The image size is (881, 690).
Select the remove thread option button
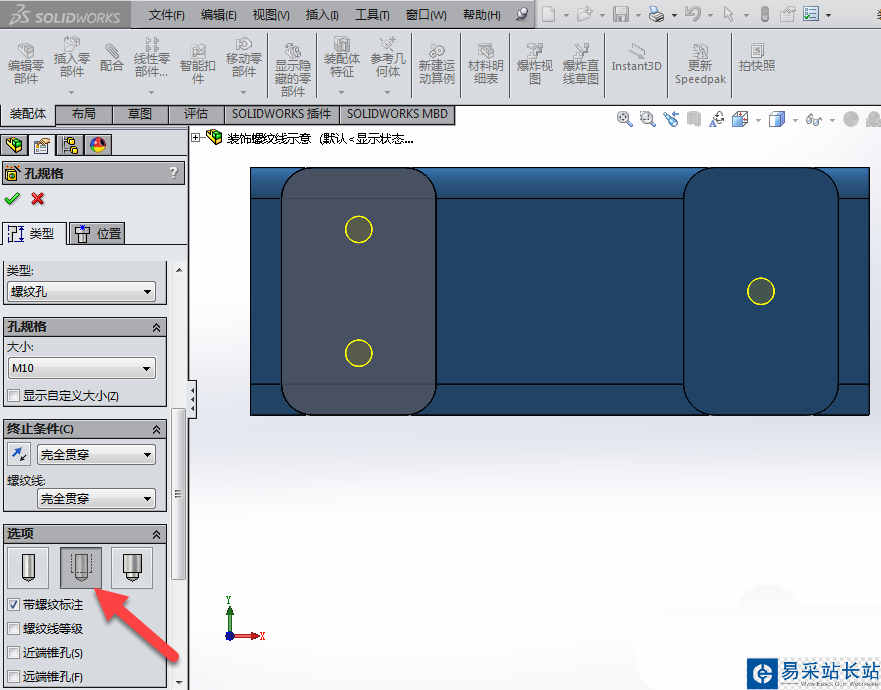(132, 568)
